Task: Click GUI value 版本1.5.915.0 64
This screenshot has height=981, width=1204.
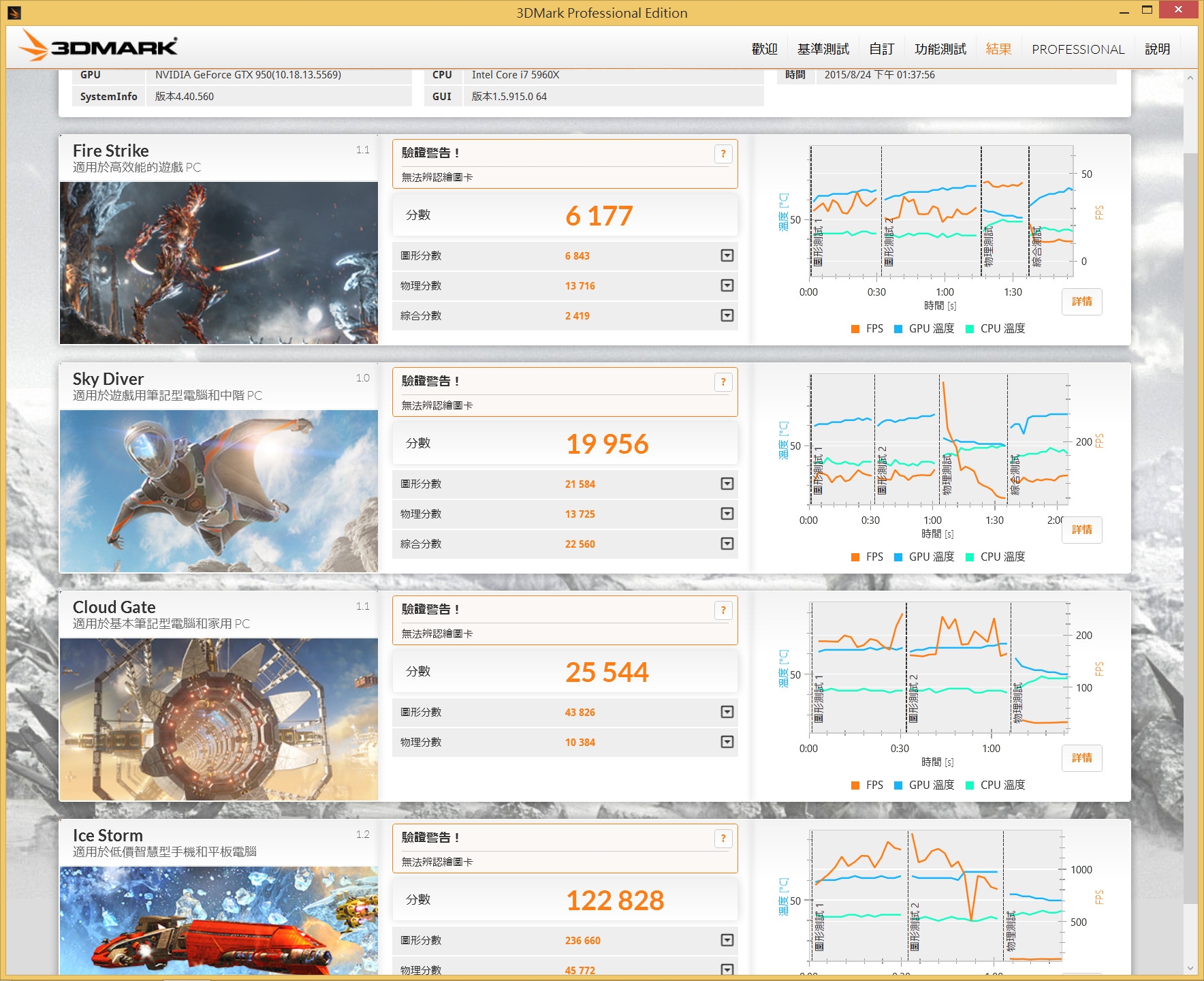Action: (509, 97)
